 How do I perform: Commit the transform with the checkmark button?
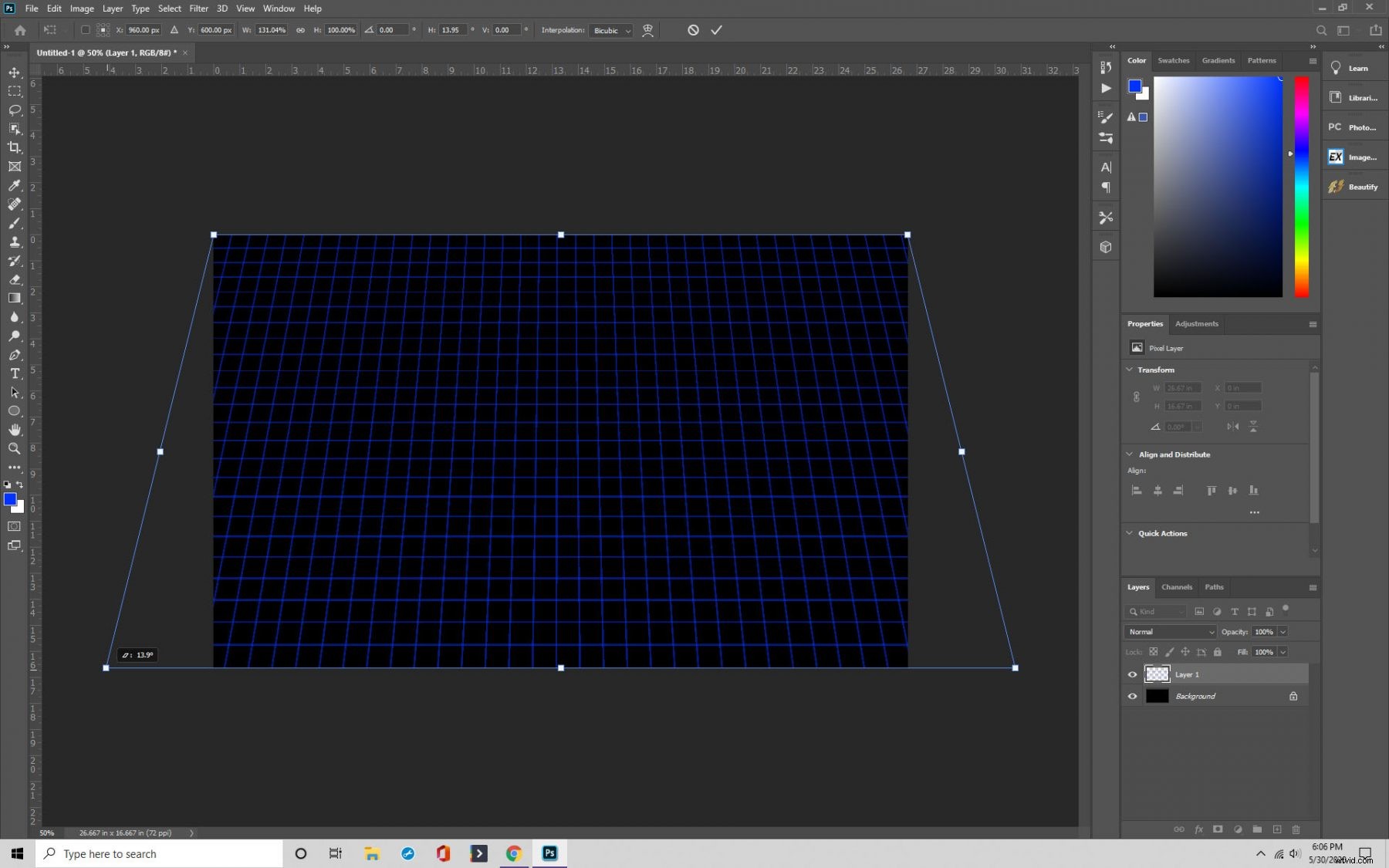[716, 30]
